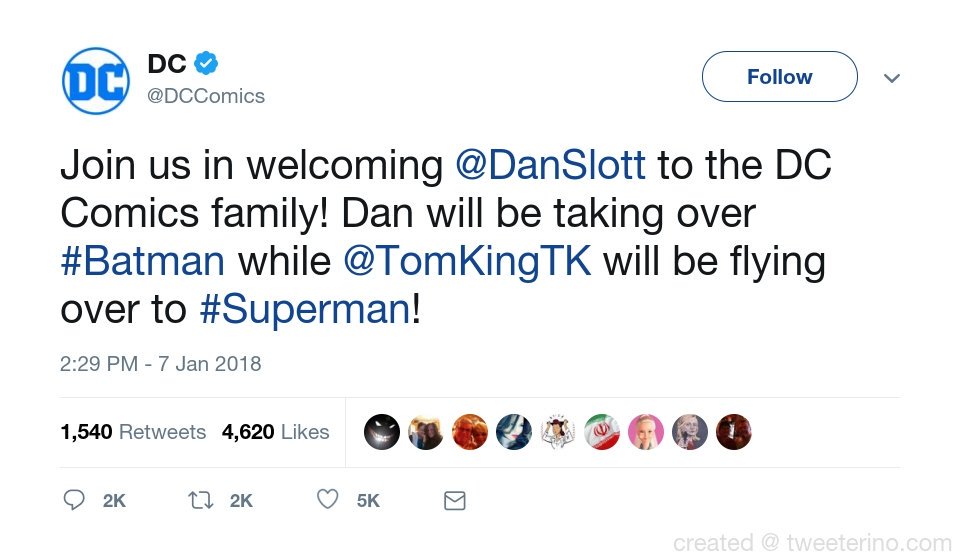The image size is (960, 558).
Task: Click the #Superman hashtag
Action: pyautogui.click(x=305, y=309)
